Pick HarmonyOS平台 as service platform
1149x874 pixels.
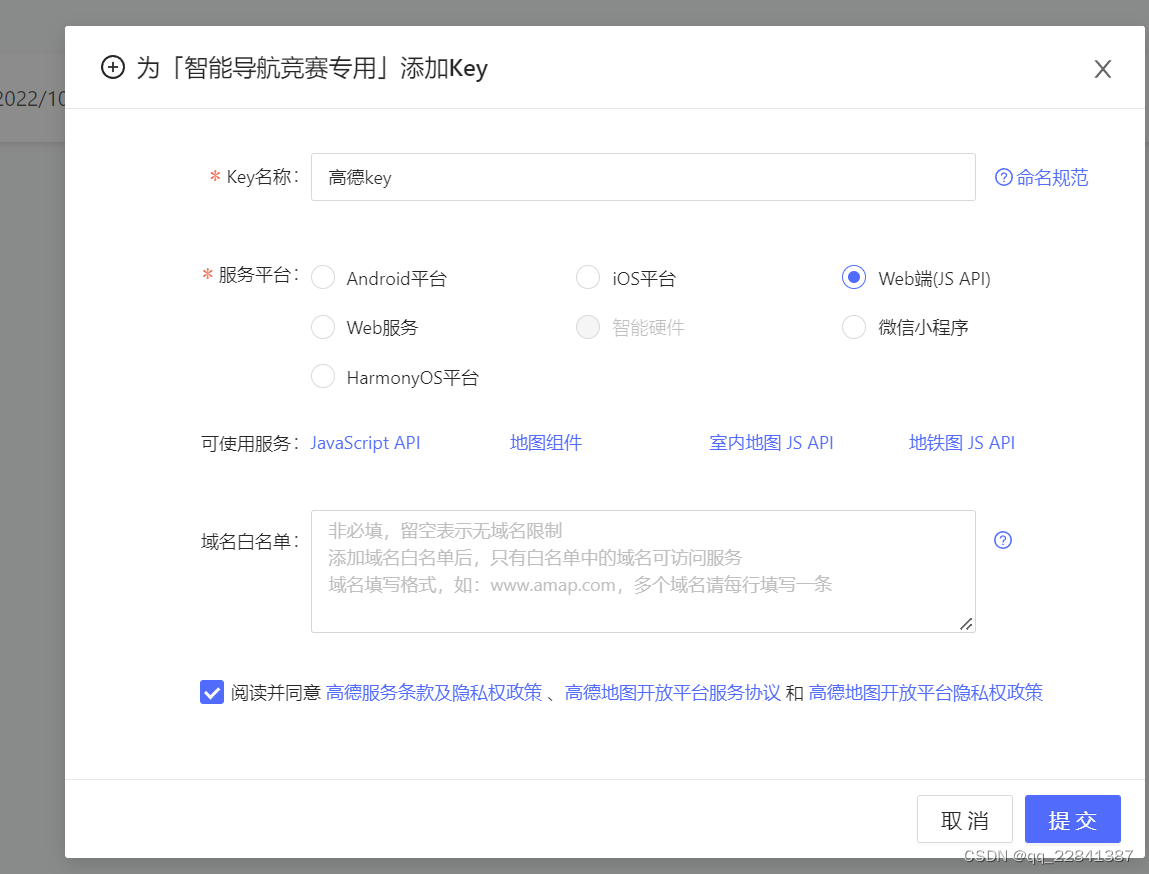[x=323, y=377]
